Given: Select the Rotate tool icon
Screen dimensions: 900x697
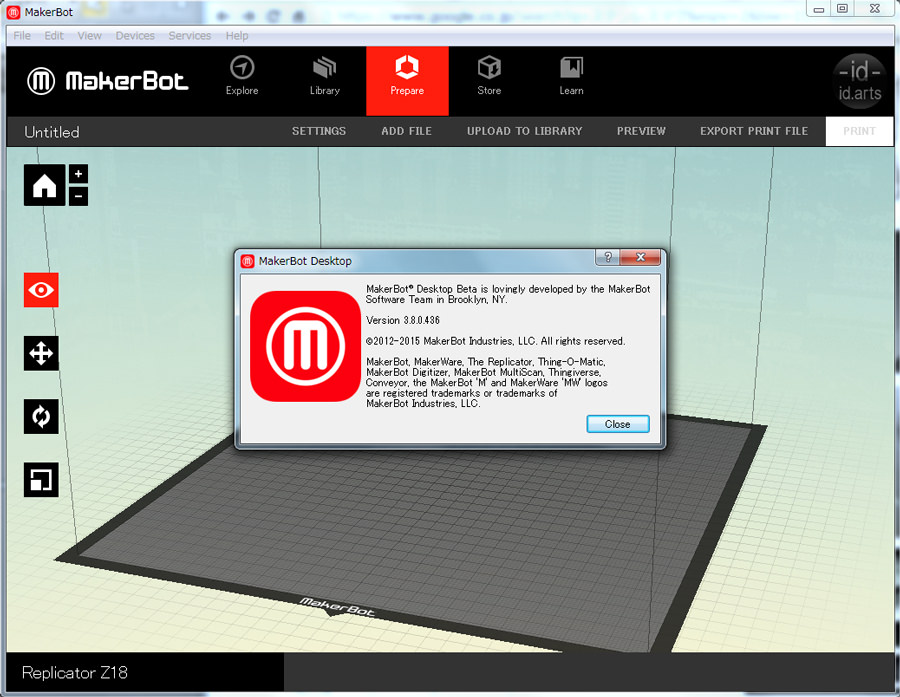Looking at the screenshot, I should 41,416.
